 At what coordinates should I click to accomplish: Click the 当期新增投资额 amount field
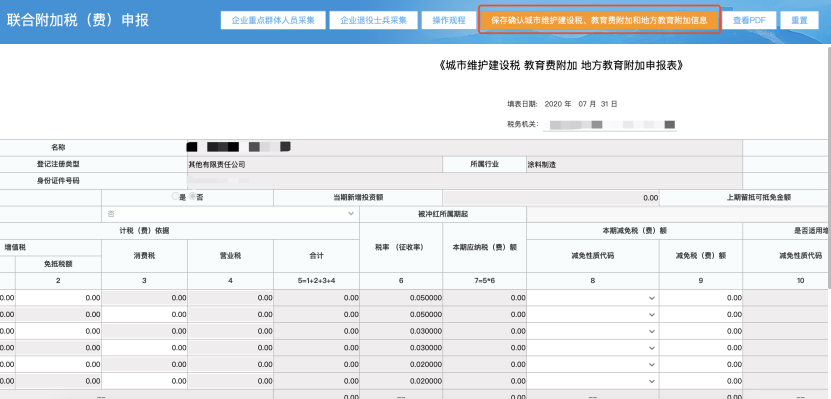coord(551,198)
